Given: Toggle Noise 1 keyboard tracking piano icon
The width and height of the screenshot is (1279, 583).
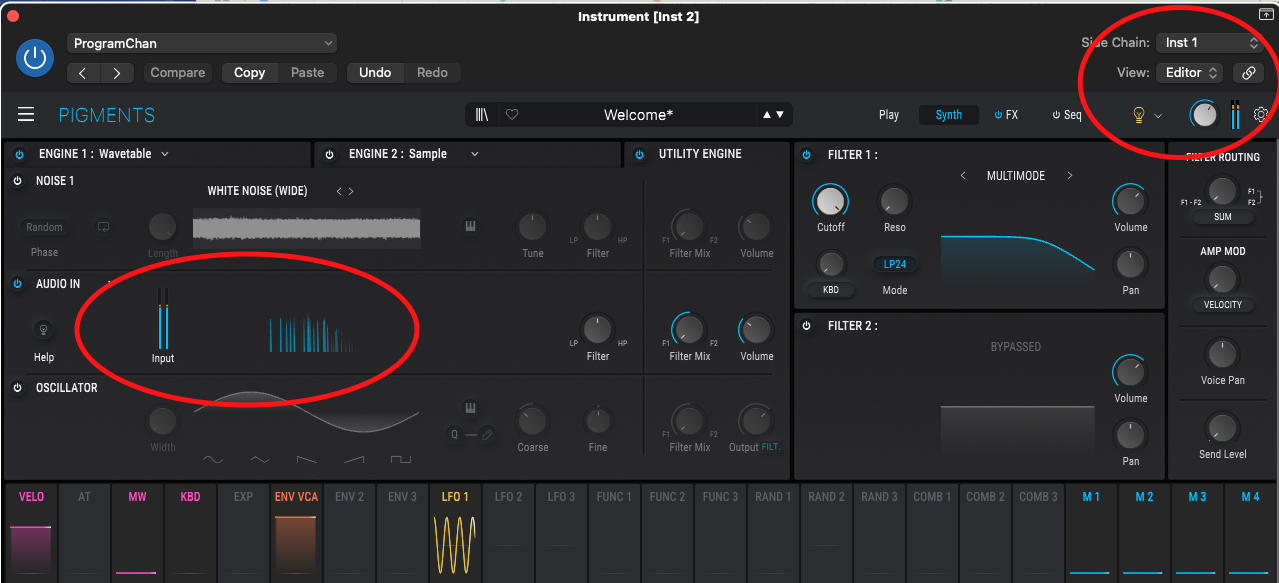Looking at the screenshot, I should 469,227.
